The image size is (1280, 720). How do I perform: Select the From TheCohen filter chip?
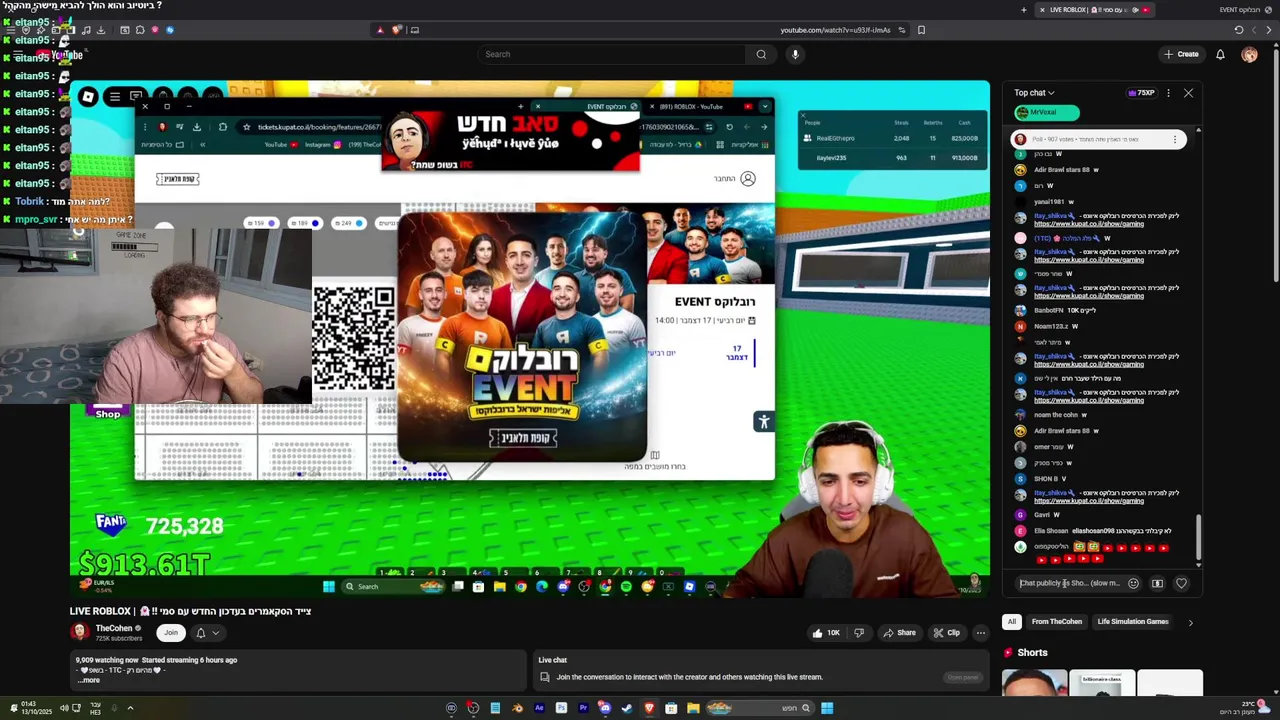[1056, 622]
